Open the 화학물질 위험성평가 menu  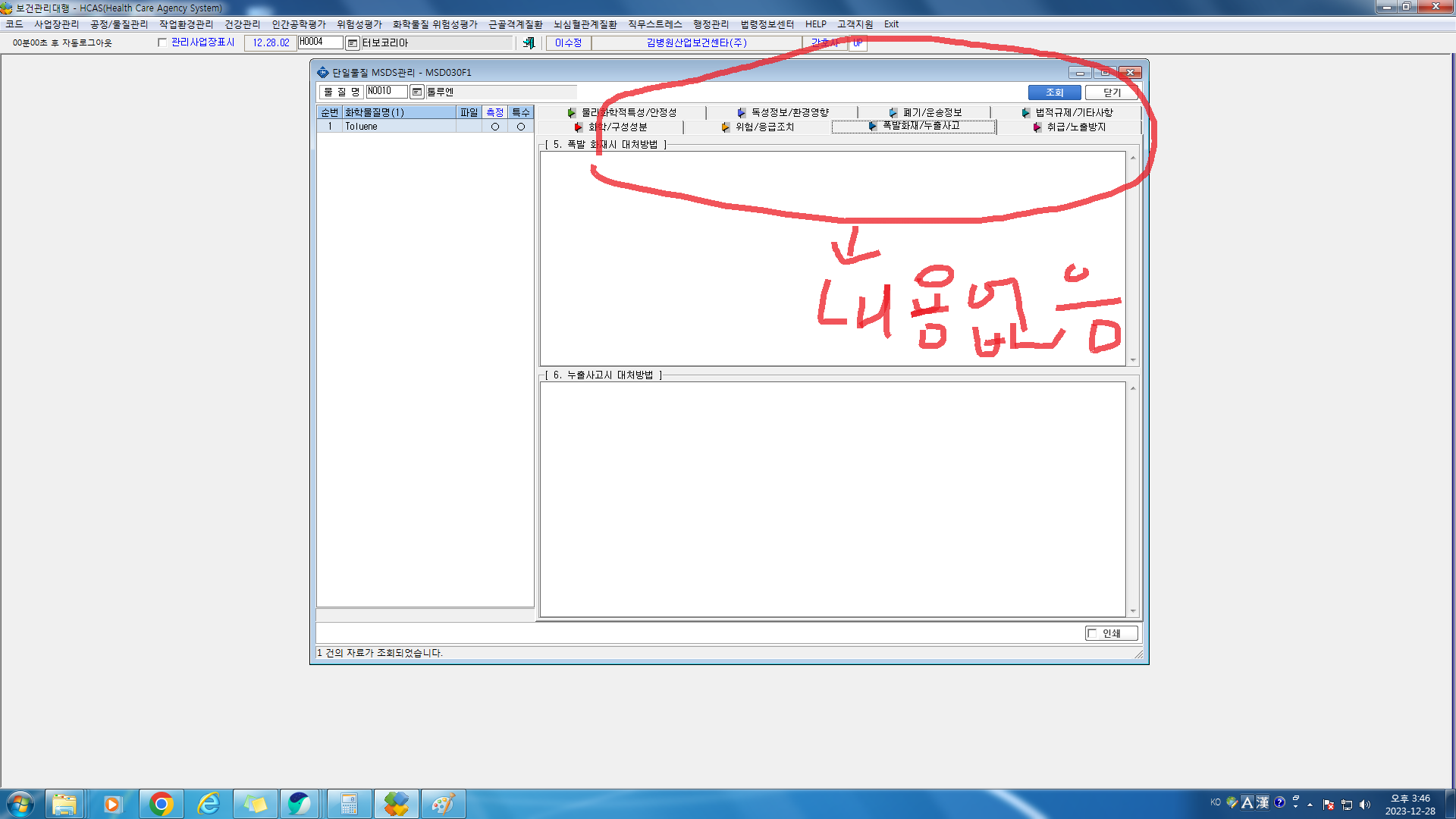point(435,24)
